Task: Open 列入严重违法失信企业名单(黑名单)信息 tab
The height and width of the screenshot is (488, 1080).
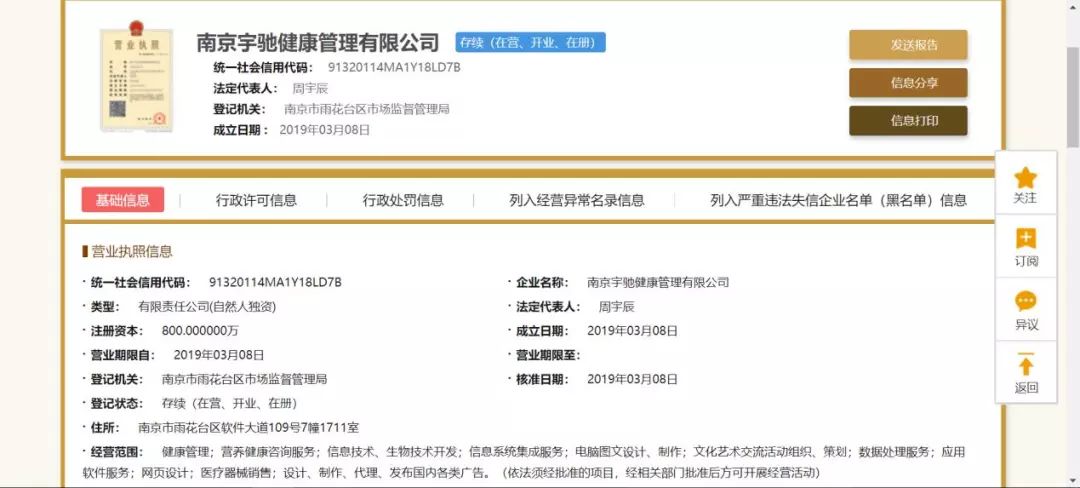Action: point(838,200)
